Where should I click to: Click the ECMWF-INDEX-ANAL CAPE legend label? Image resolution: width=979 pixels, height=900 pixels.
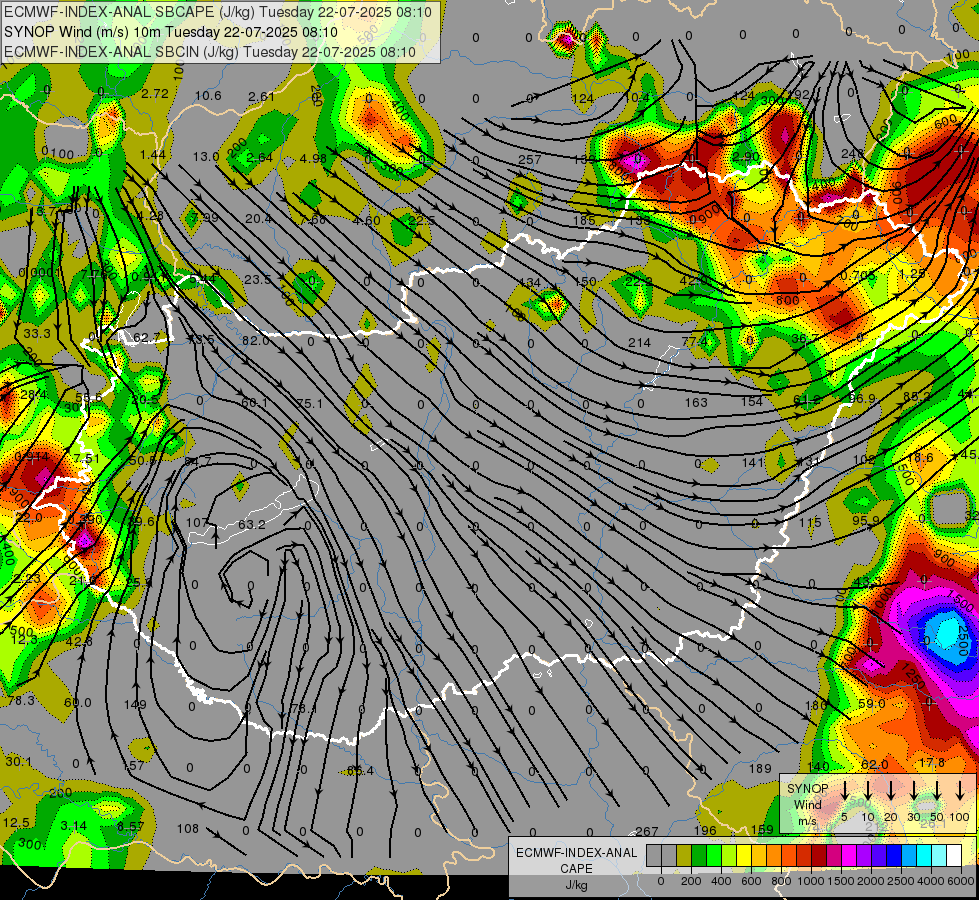pos(576,860)
